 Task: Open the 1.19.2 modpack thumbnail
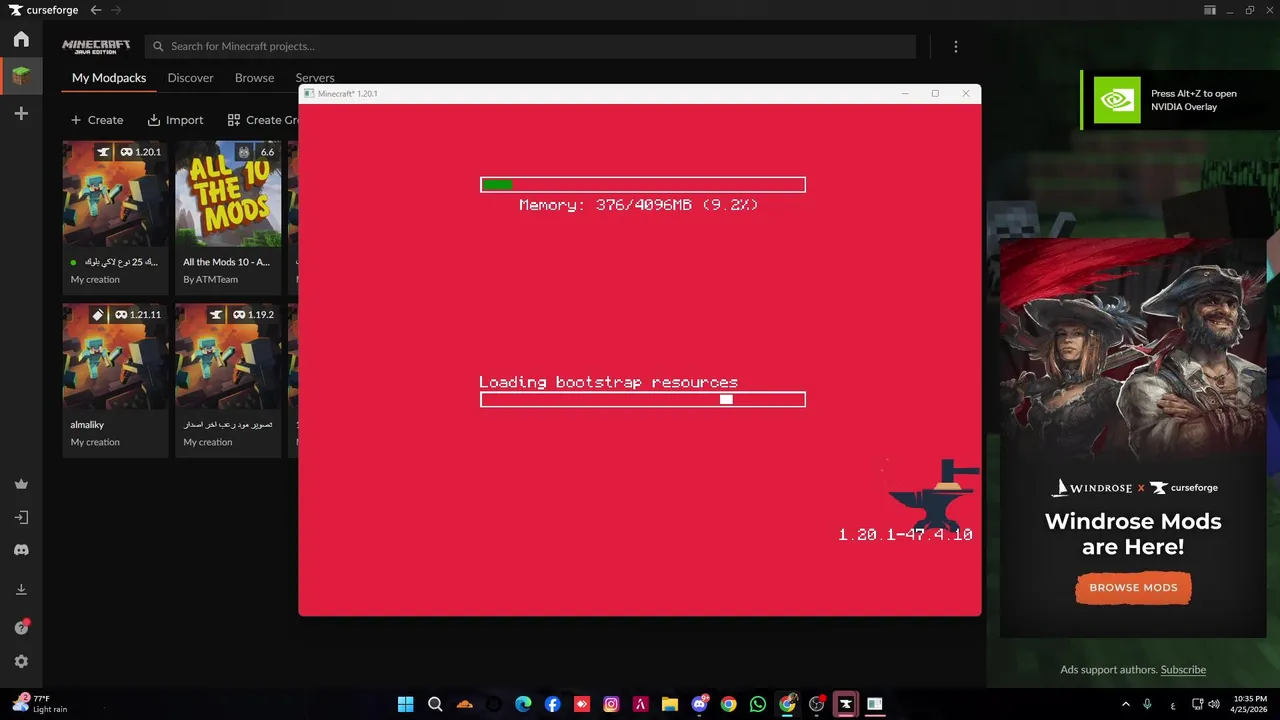[x=228, y=356]
